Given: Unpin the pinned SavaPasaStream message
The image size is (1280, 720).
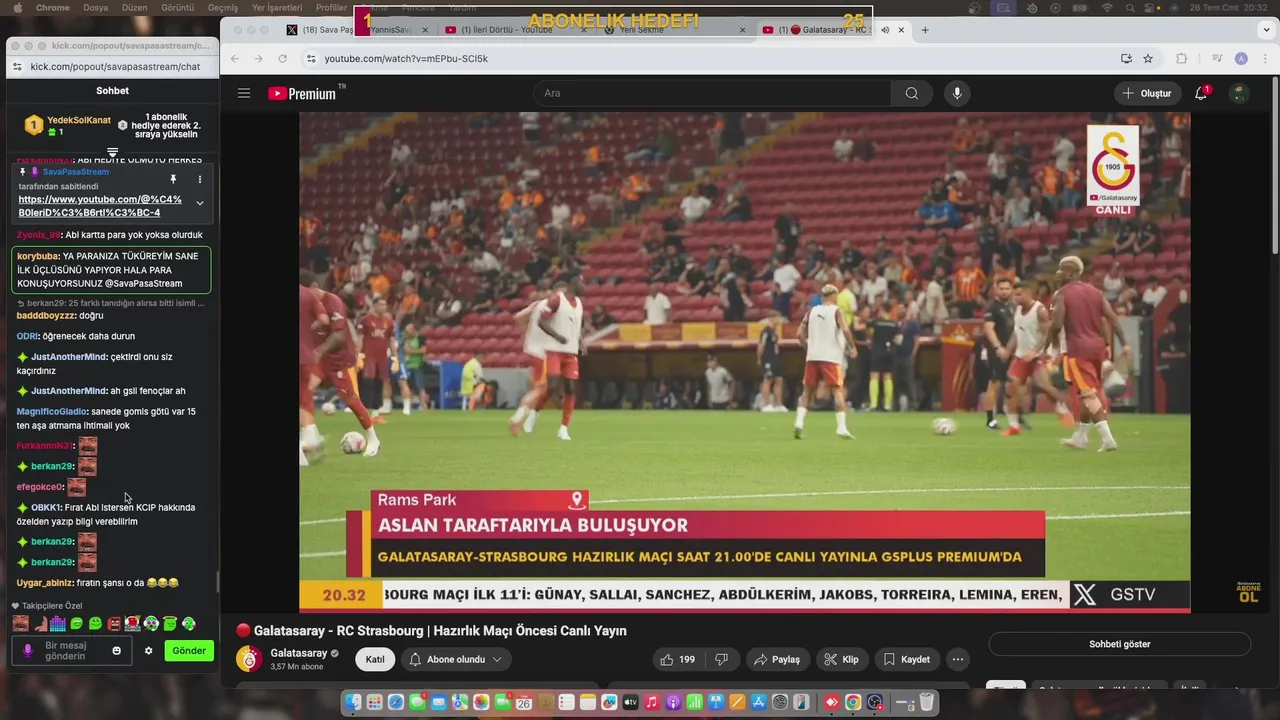Looking at the screenshot, I should tap(173, 179).
